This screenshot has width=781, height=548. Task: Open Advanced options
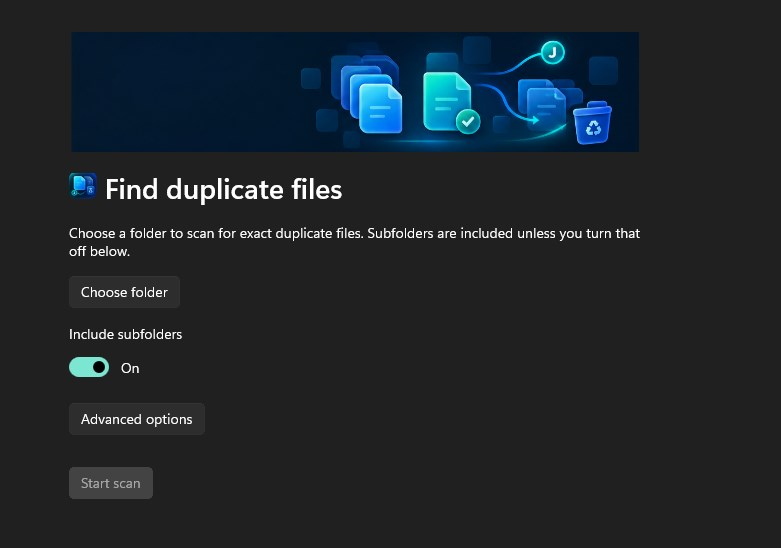(x=136, y=419)
